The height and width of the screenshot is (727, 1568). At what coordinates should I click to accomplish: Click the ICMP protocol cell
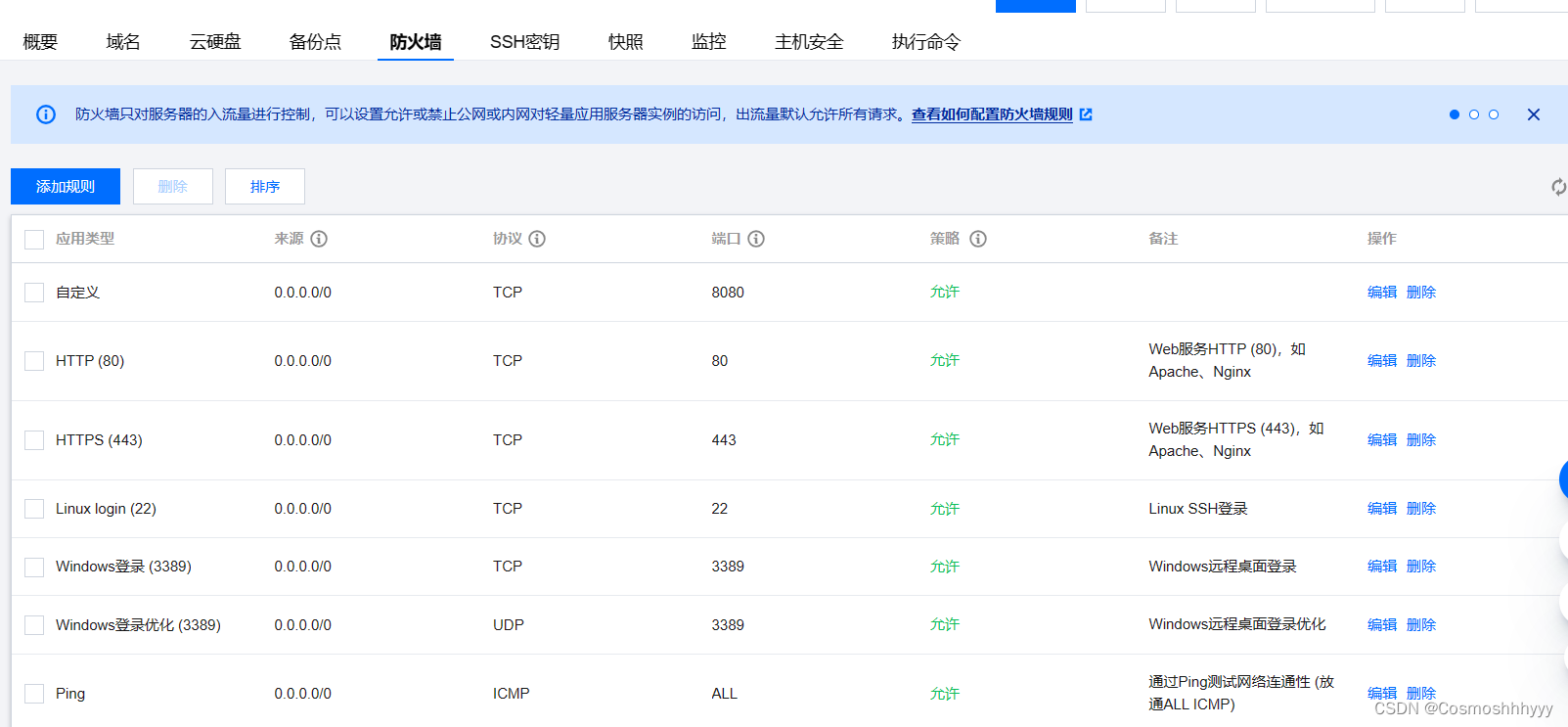(512, 694)
